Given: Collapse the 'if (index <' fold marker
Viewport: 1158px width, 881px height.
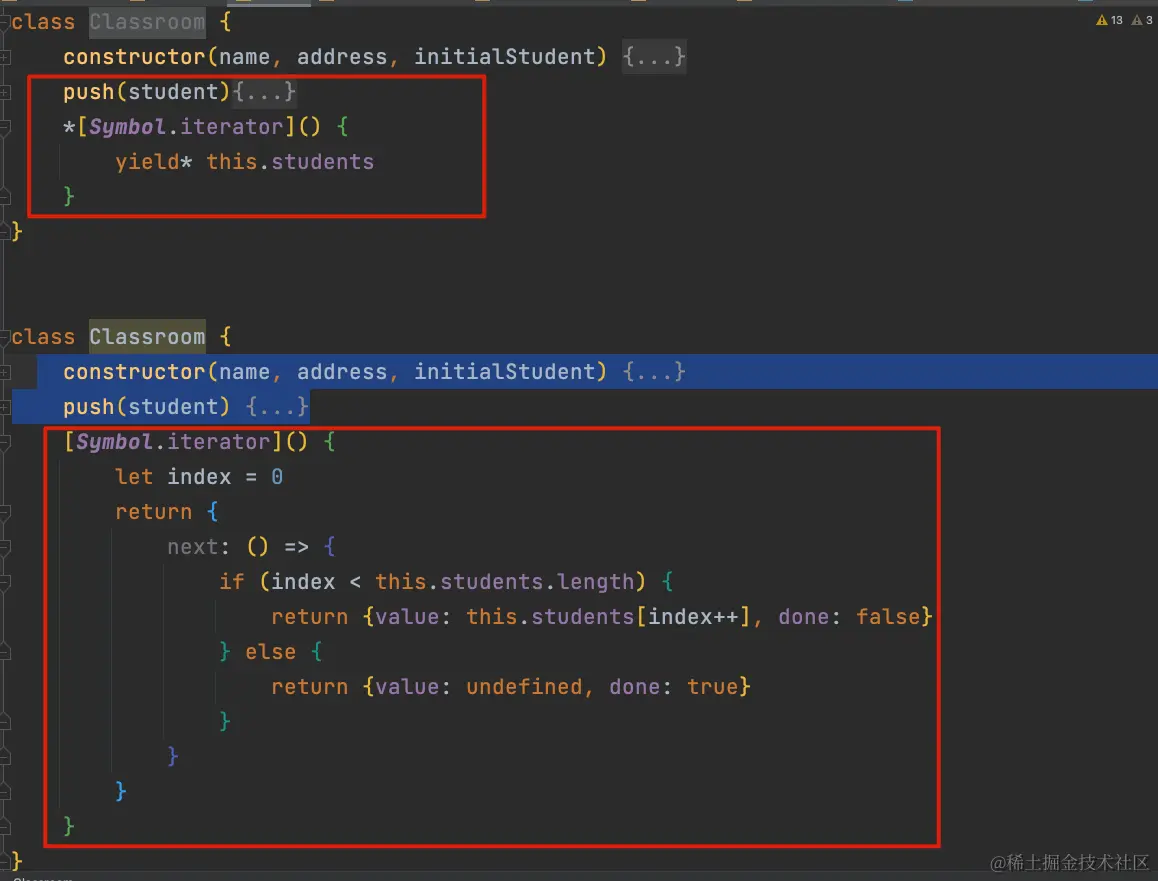Looking at the screenshot, I should pos(4,582).
